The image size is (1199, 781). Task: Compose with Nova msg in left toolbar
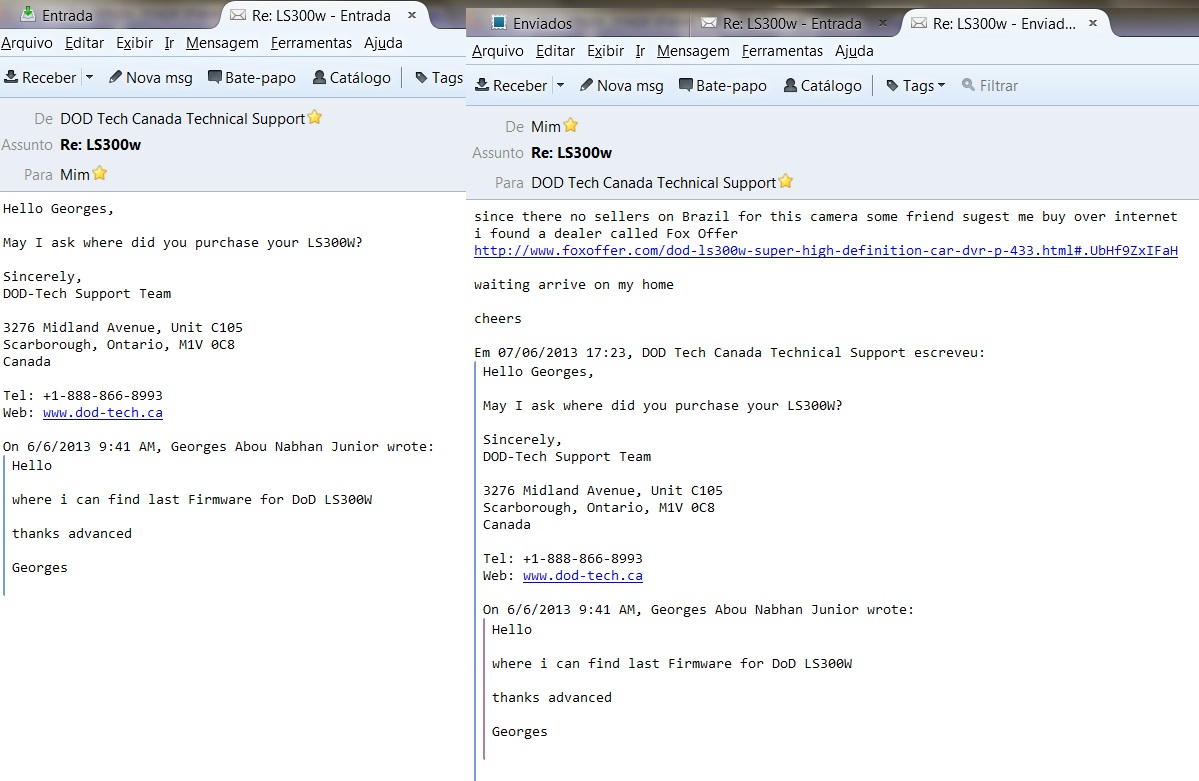click(151, 77)
